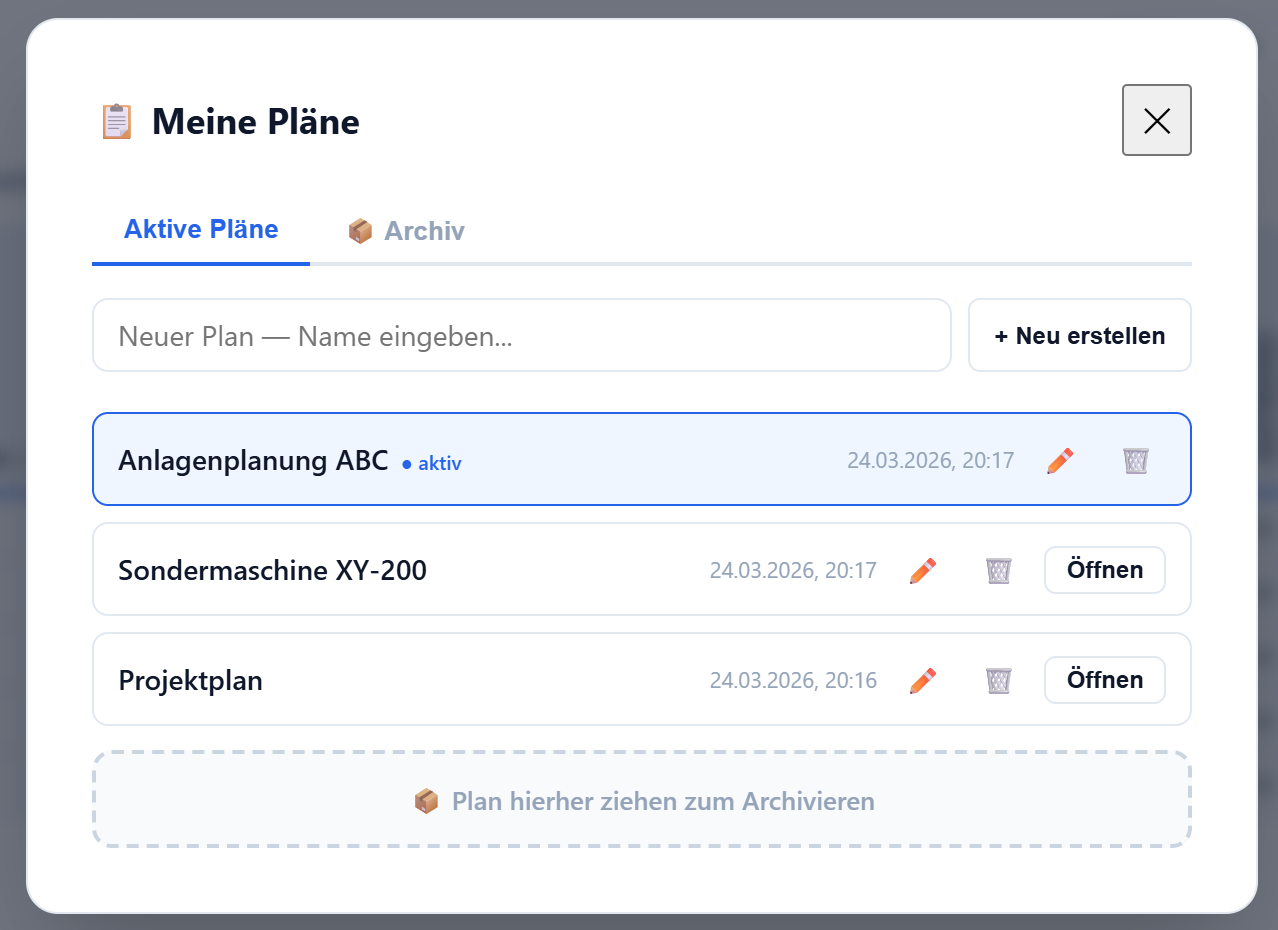Click the trash icon next to Projektplan

coord(998,680)
